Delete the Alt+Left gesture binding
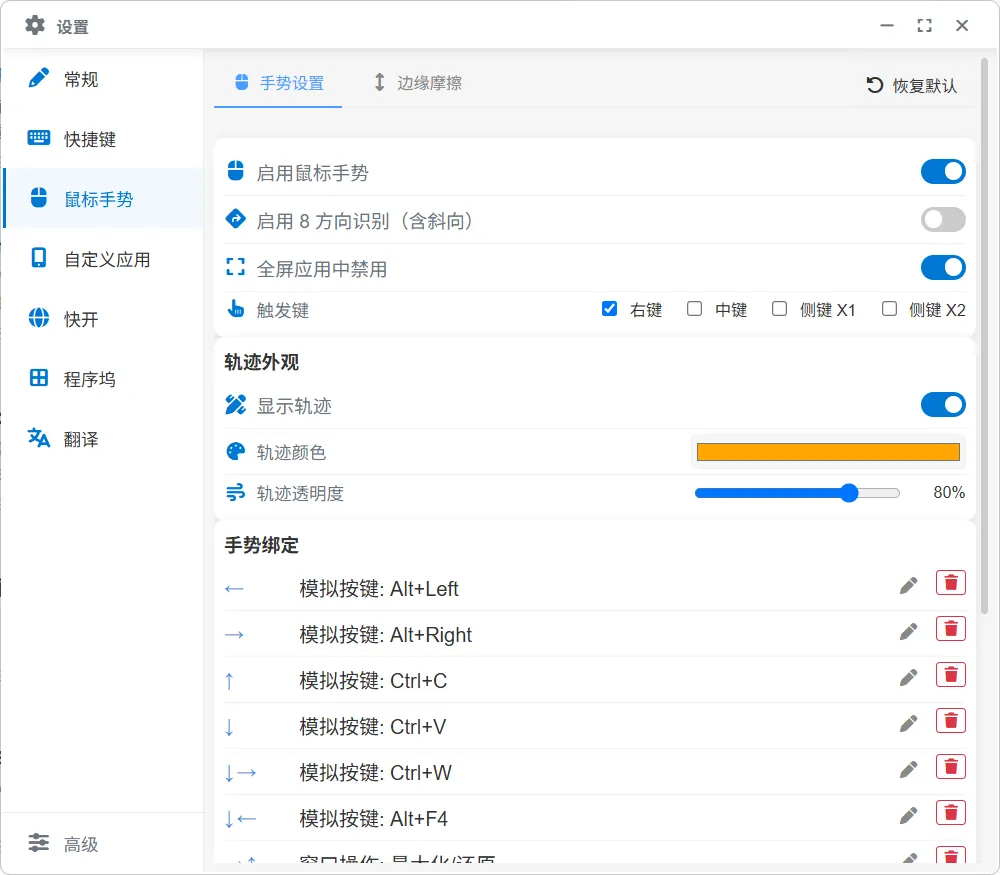Viewport: 1000px width, 875px height. 951,583
